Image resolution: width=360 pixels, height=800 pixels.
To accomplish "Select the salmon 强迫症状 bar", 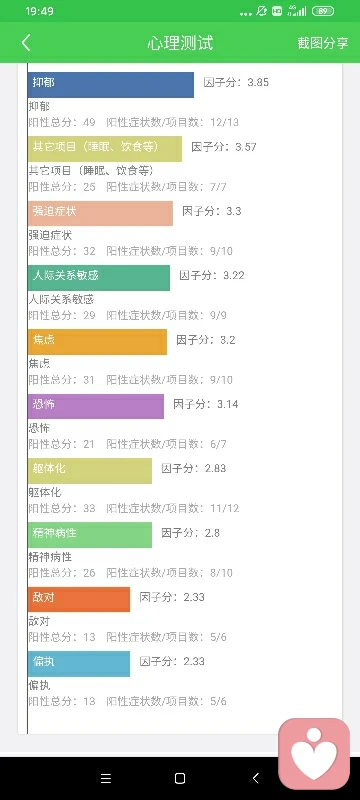I will tap(100, 213).
